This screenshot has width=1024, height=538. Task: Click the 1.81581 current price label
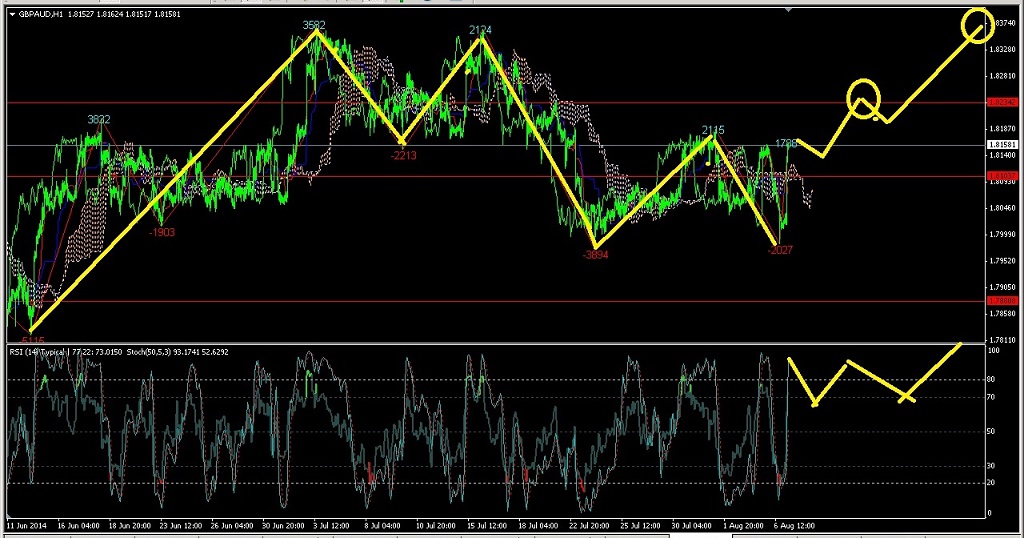click(x=1001, y=145)
